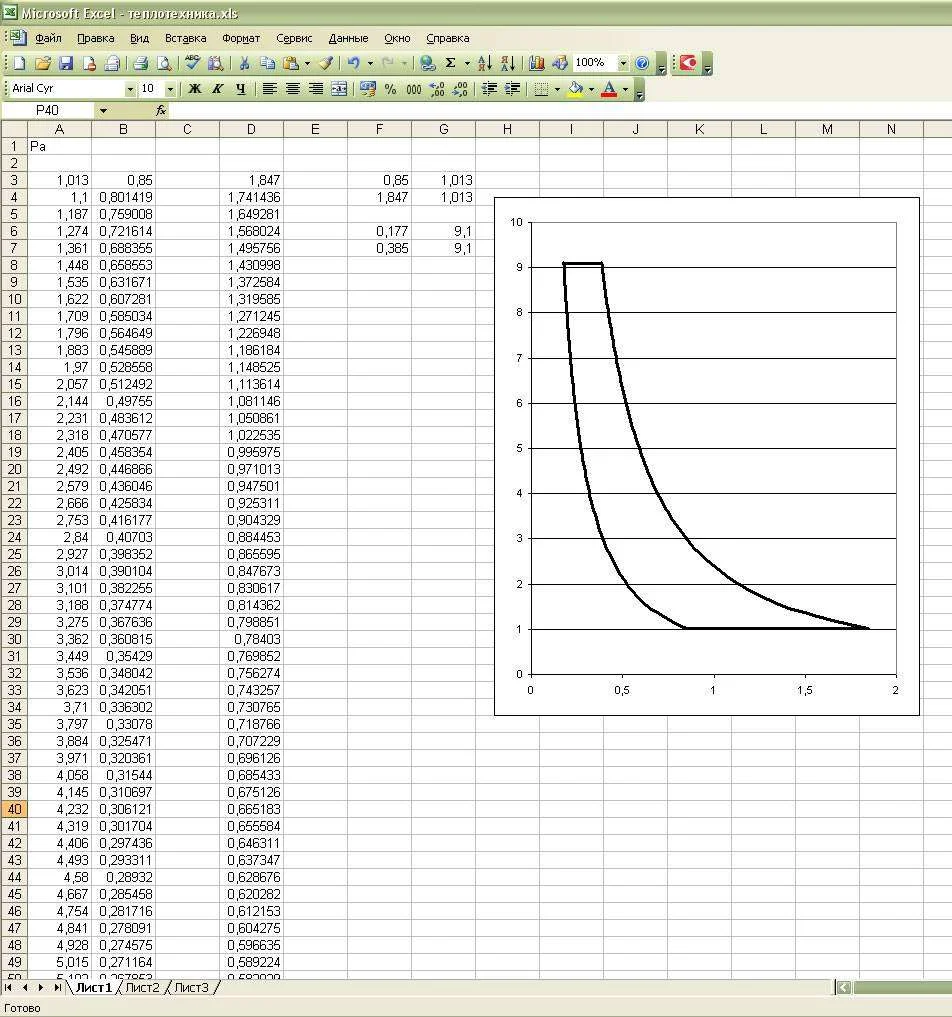Toggle underline formatting (Ч)
The image size is (952, 1017).
[x=240, y=89]
